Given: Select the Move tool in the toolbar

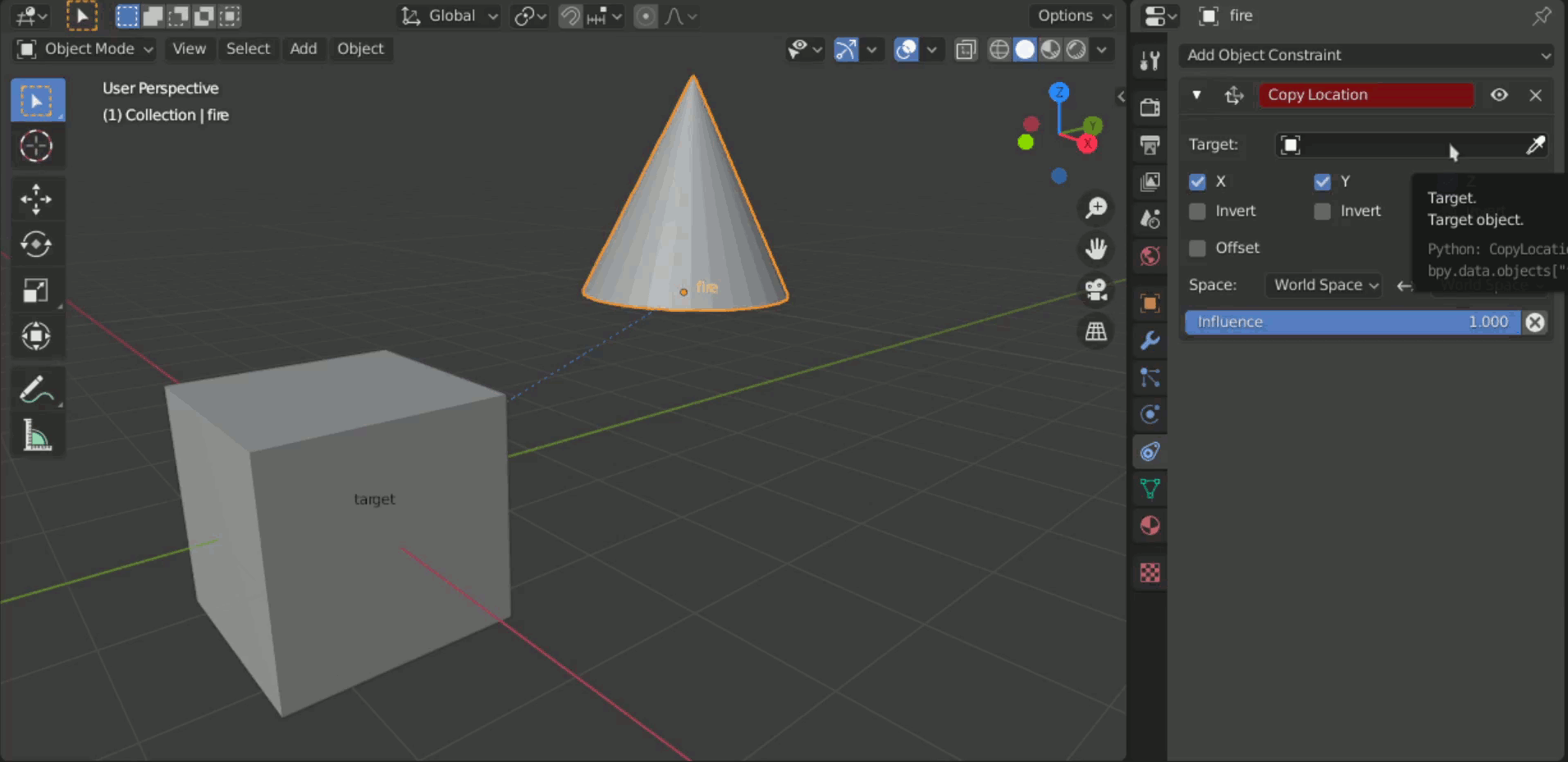Looking at the screenshot, I should pos(37,198).
